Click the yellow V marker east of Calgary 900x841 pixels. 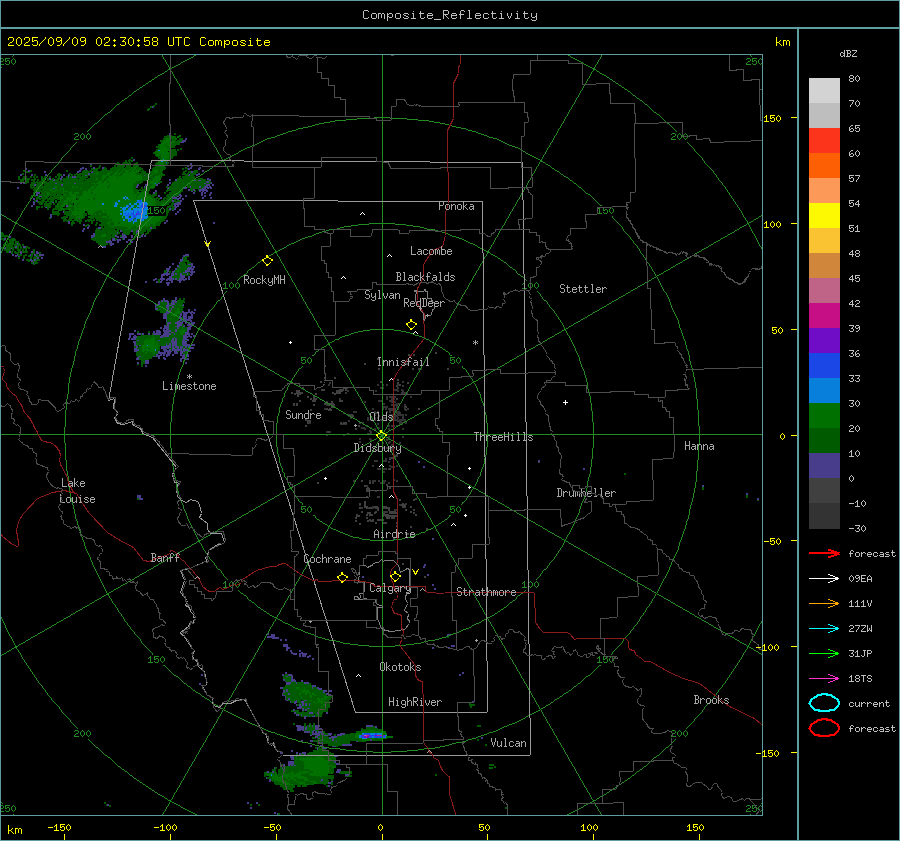click(415, 572)
